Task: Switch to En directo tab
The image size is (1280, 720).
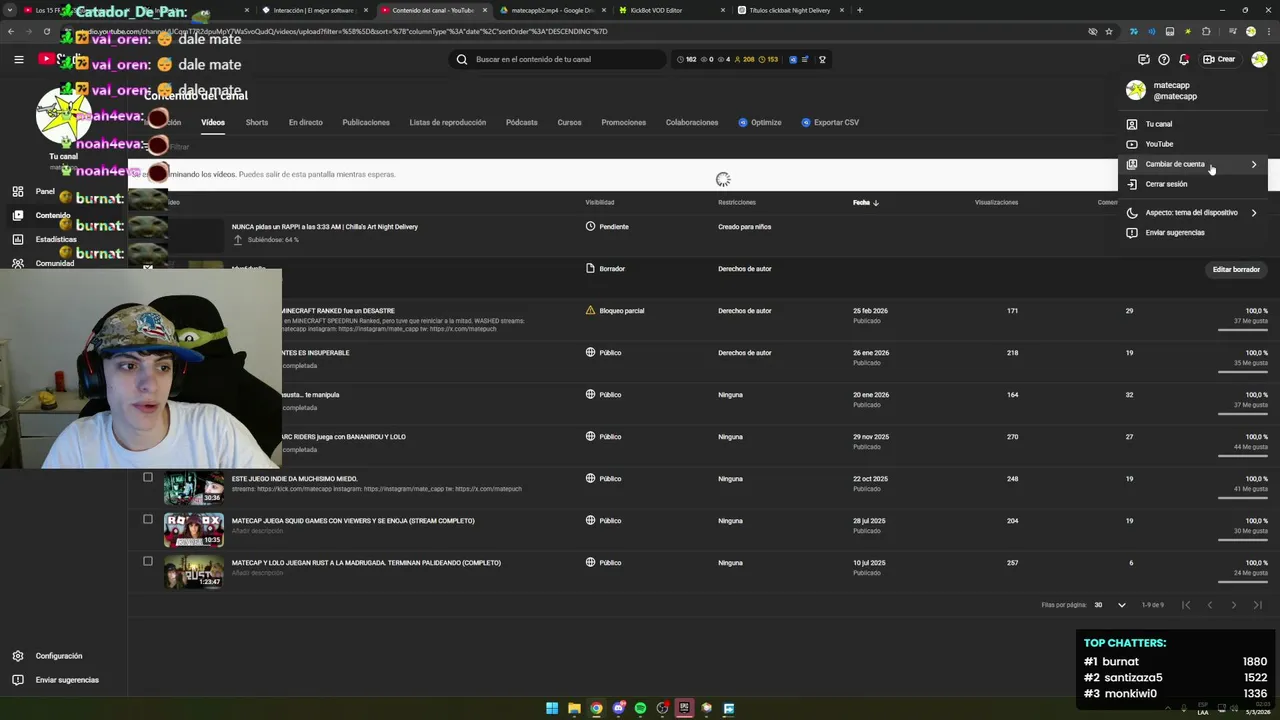Action: click(x=305, y=122)
